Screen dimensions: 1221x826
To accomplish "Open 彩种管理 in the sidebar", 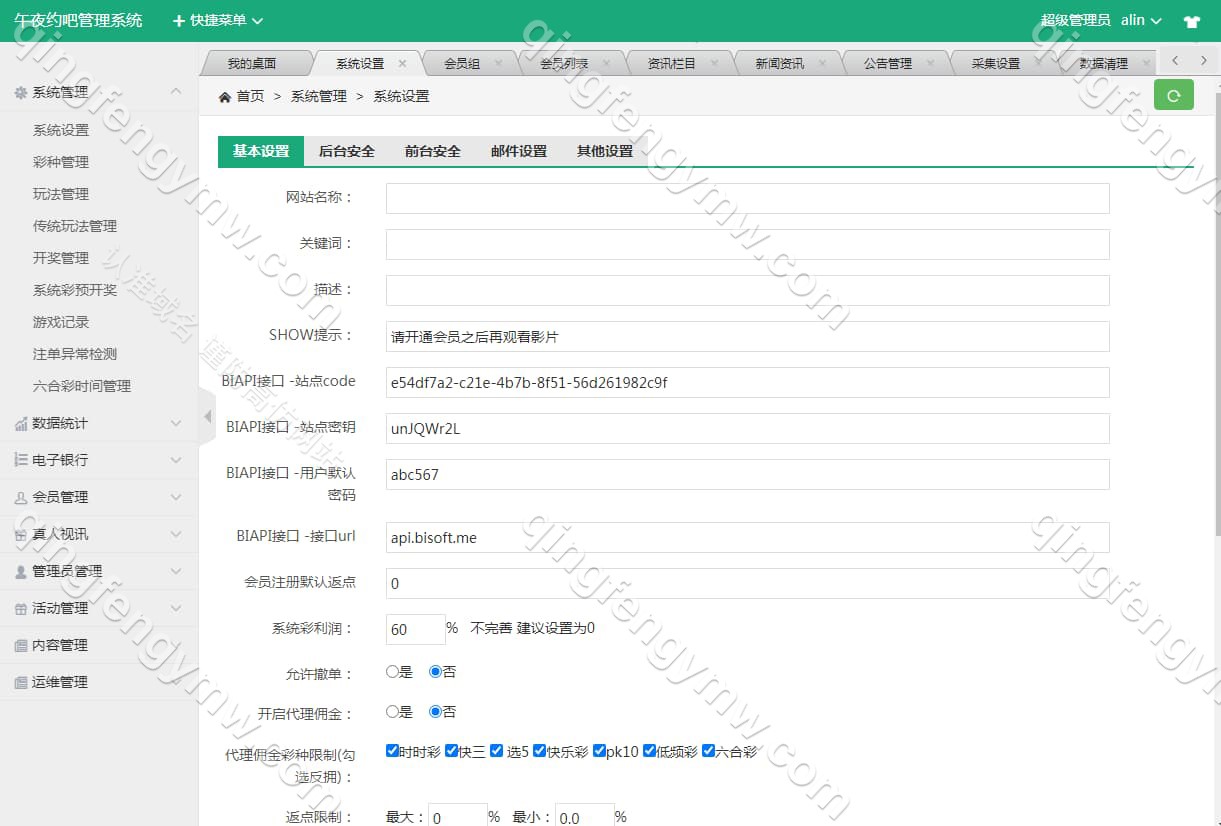I will (61, 162).
